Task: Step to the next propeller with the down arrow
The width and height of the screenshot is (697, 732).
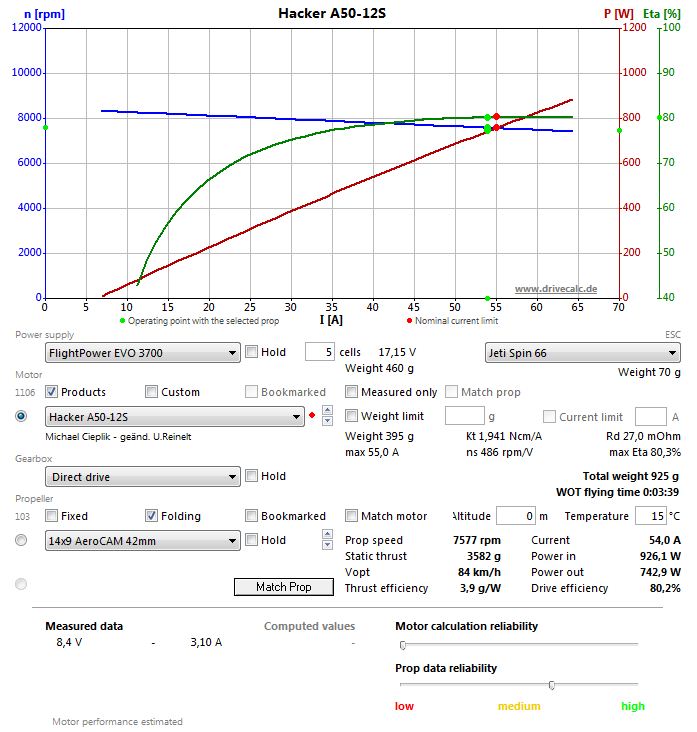Action: tap(326, 546)
